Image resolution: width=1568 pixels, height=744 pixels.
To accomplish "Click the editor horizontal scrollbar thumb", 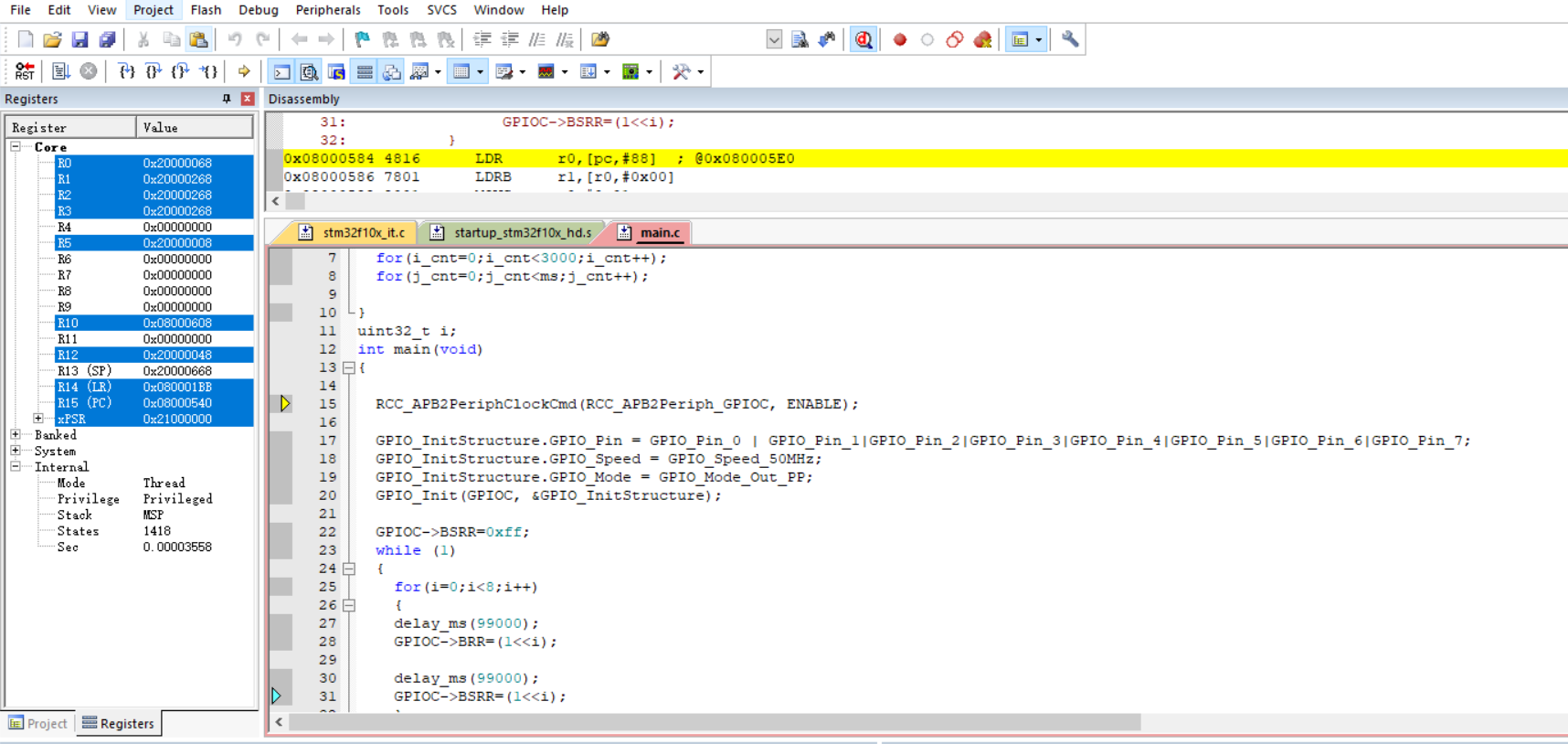I will 715,722.
